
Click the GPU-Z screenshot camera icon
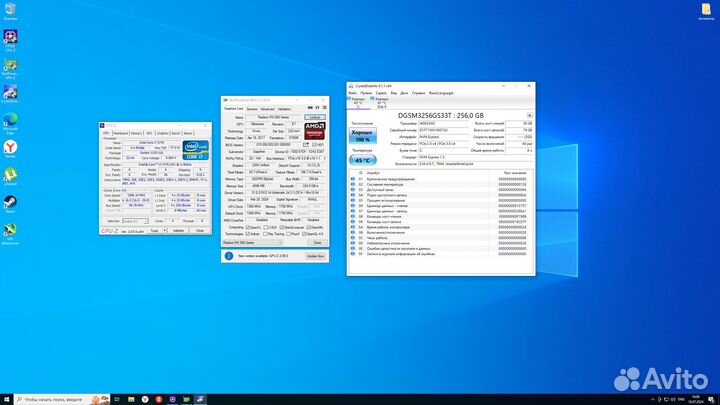coord(310,108)
